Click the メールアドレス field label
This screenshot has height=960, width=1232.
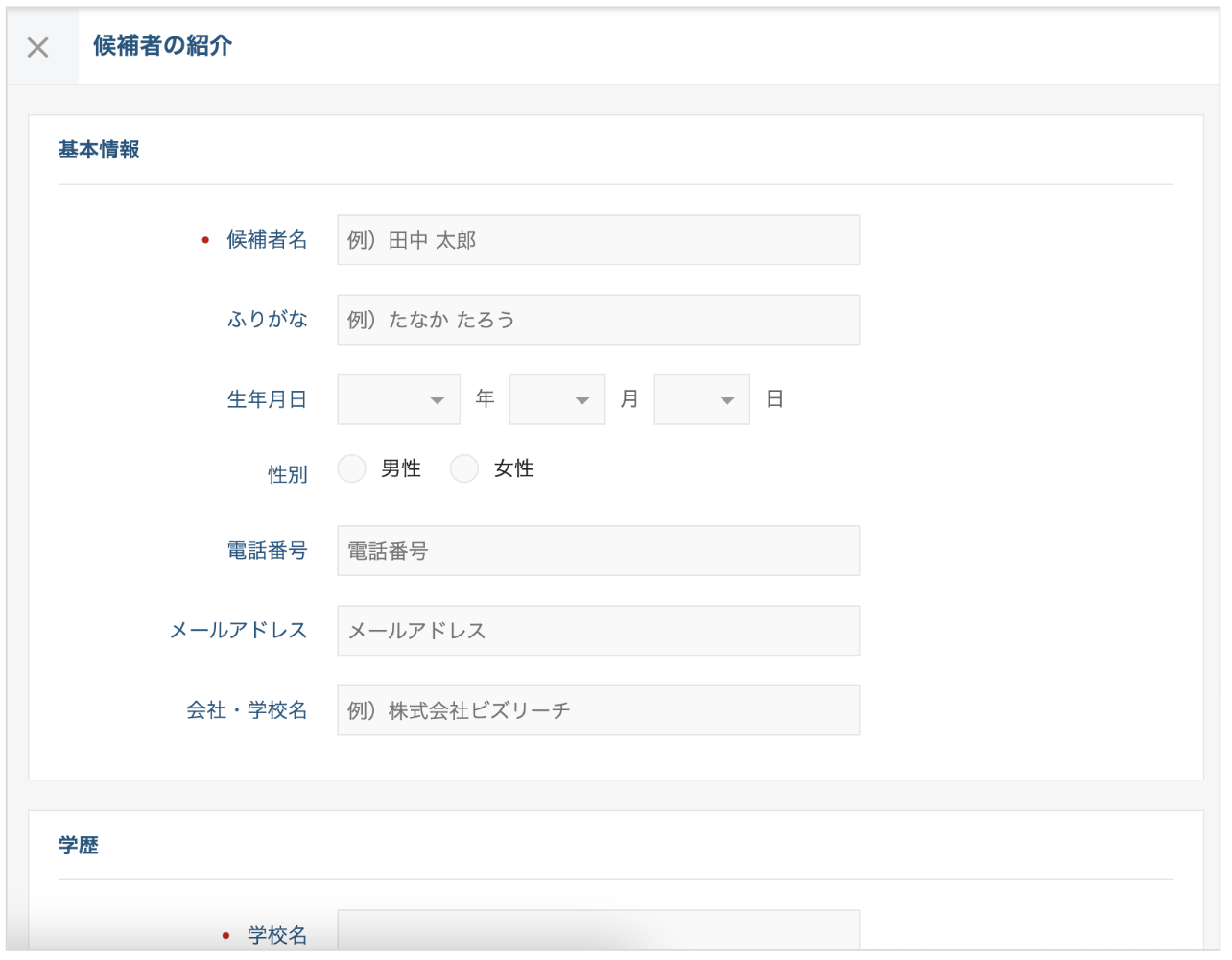(239, 631)
